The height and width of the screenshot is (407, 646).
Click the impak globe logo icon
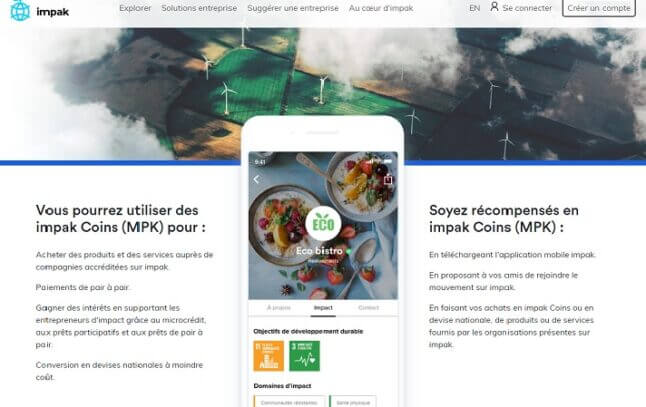coord(20,10)
